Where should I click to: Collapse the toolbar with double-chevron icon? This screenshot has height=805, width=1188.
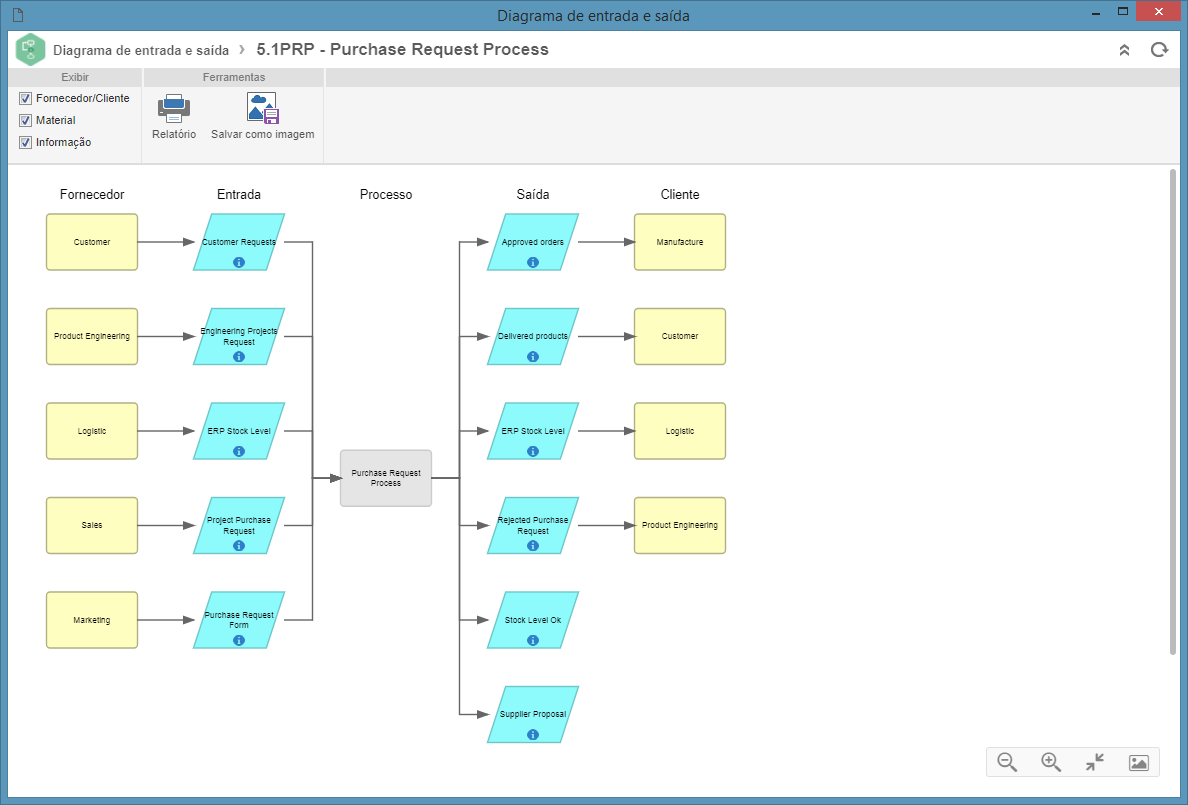[1124, 50]
